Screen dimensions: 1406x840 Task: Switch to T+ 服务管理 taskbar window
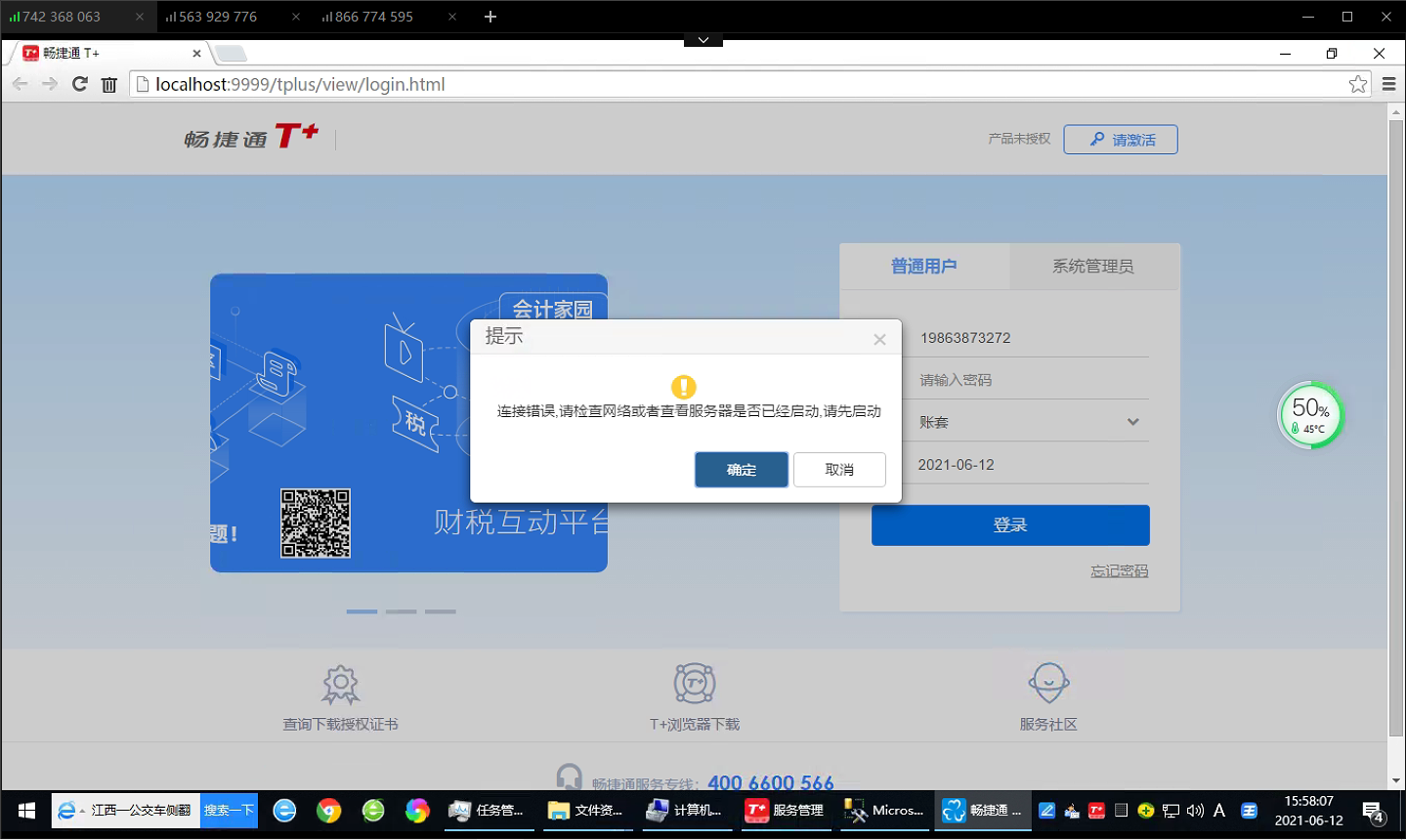coord(785,811)
